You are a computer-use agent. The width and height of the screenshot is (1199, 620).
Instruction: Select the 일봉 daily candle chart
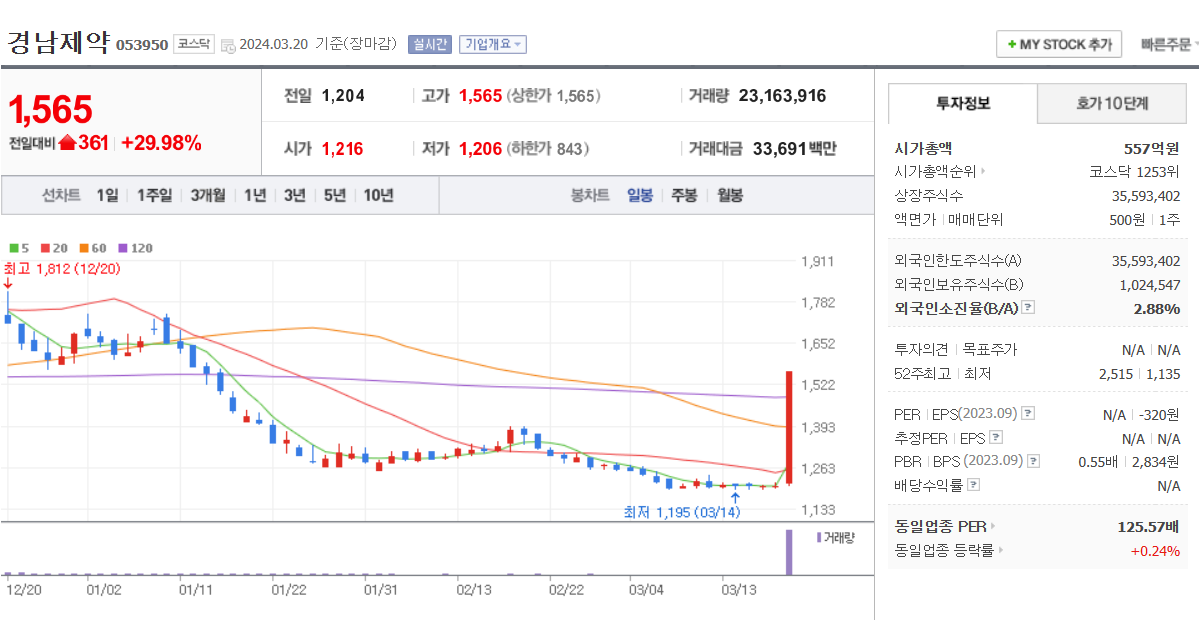tap(640, 196)
